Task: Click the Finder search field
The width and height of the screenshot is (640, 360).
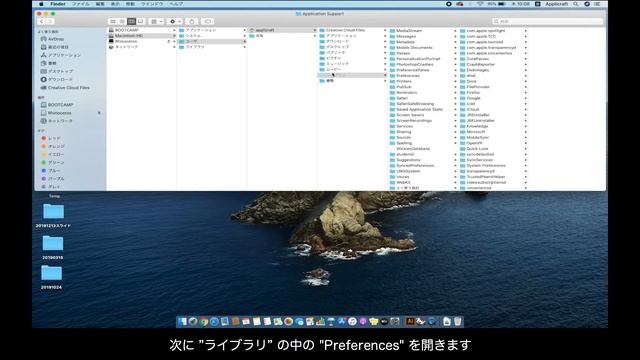Action: tap(547, 21)
